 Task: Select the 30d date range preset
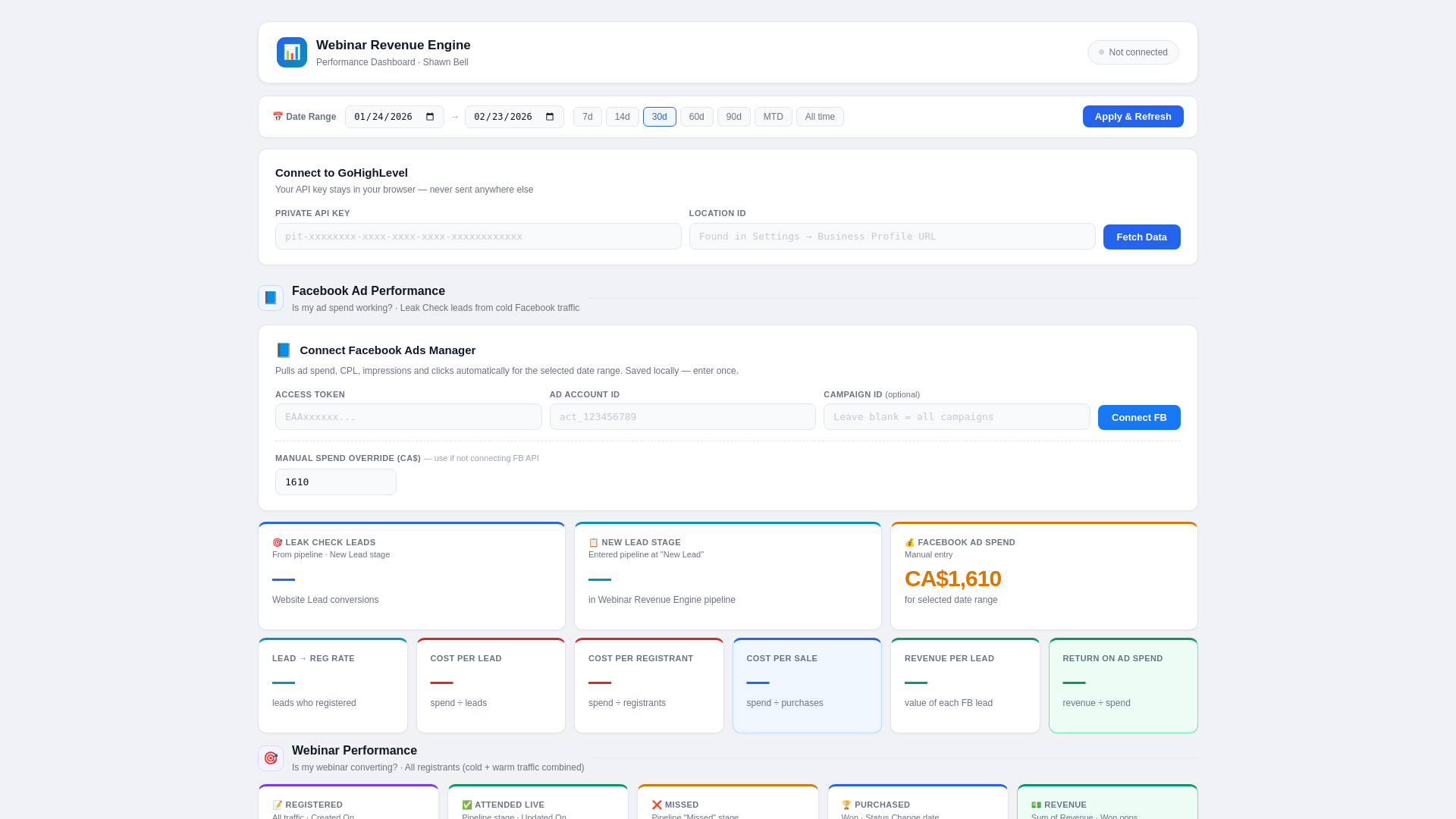pyautogui.click(x=660, y=117)
